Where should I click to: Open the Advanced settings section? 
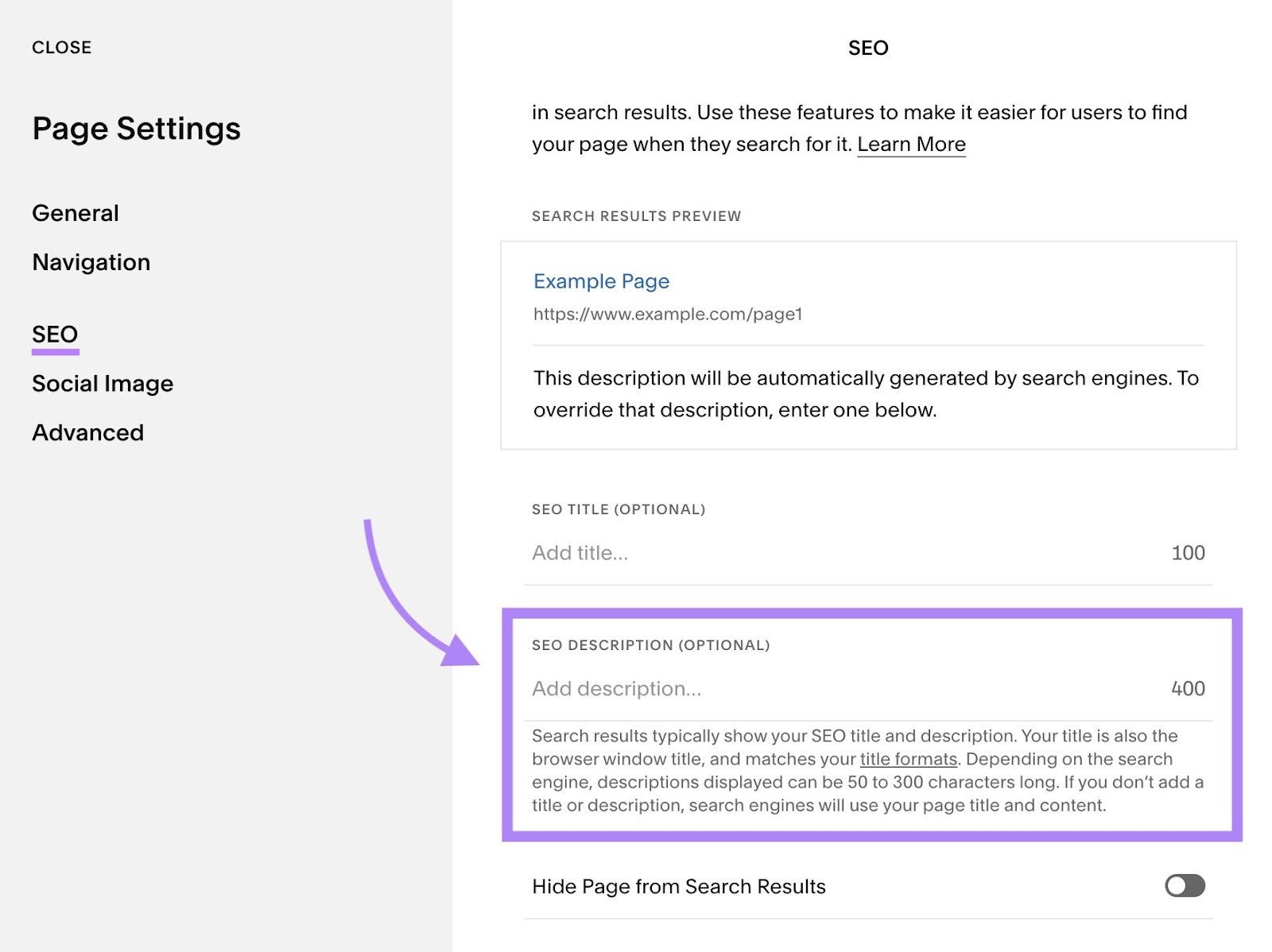pyautogui.click(x=87, y=432)
